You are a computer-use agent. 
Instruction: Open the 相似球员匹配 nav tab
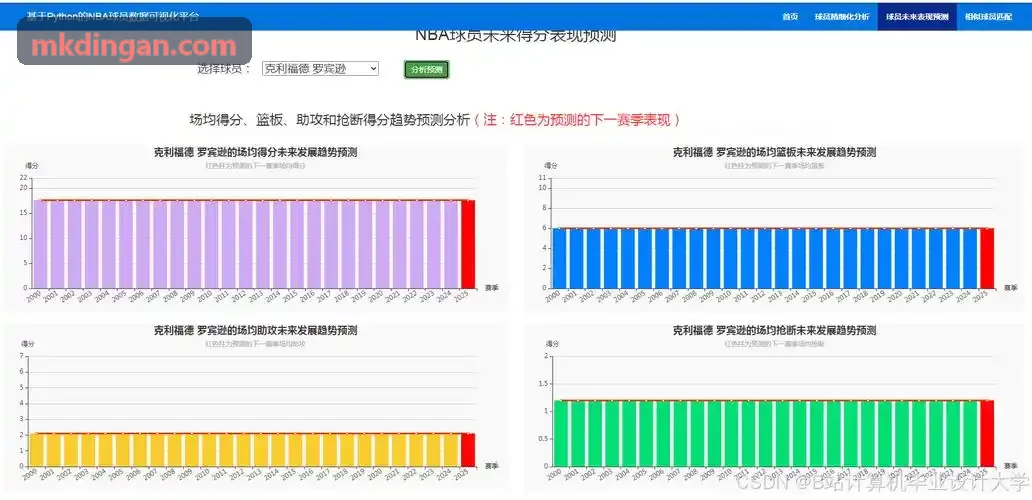pyautogui.click(x=989, y=16)
